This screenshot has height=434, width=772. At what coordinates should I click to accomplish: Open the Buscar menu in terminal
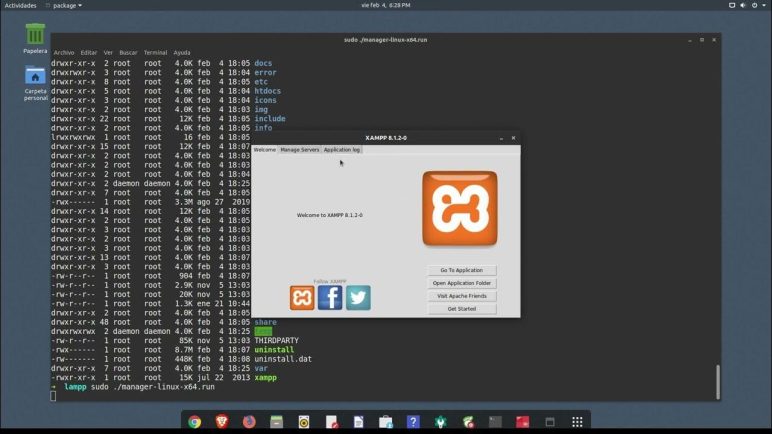pyautogui.click(x=129, y=53)
